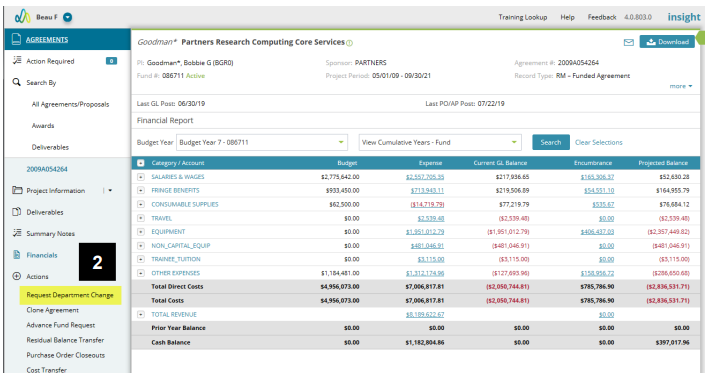Collapse all categories via header toggle
710x376 pixels.
click(141, 163)
